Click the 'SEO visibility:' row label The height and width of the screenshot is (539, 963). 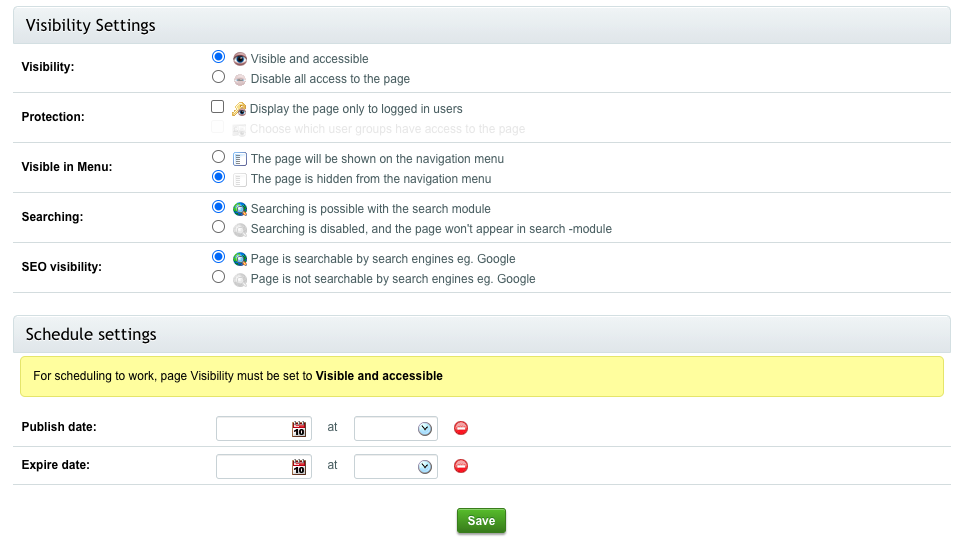point(61,267)
